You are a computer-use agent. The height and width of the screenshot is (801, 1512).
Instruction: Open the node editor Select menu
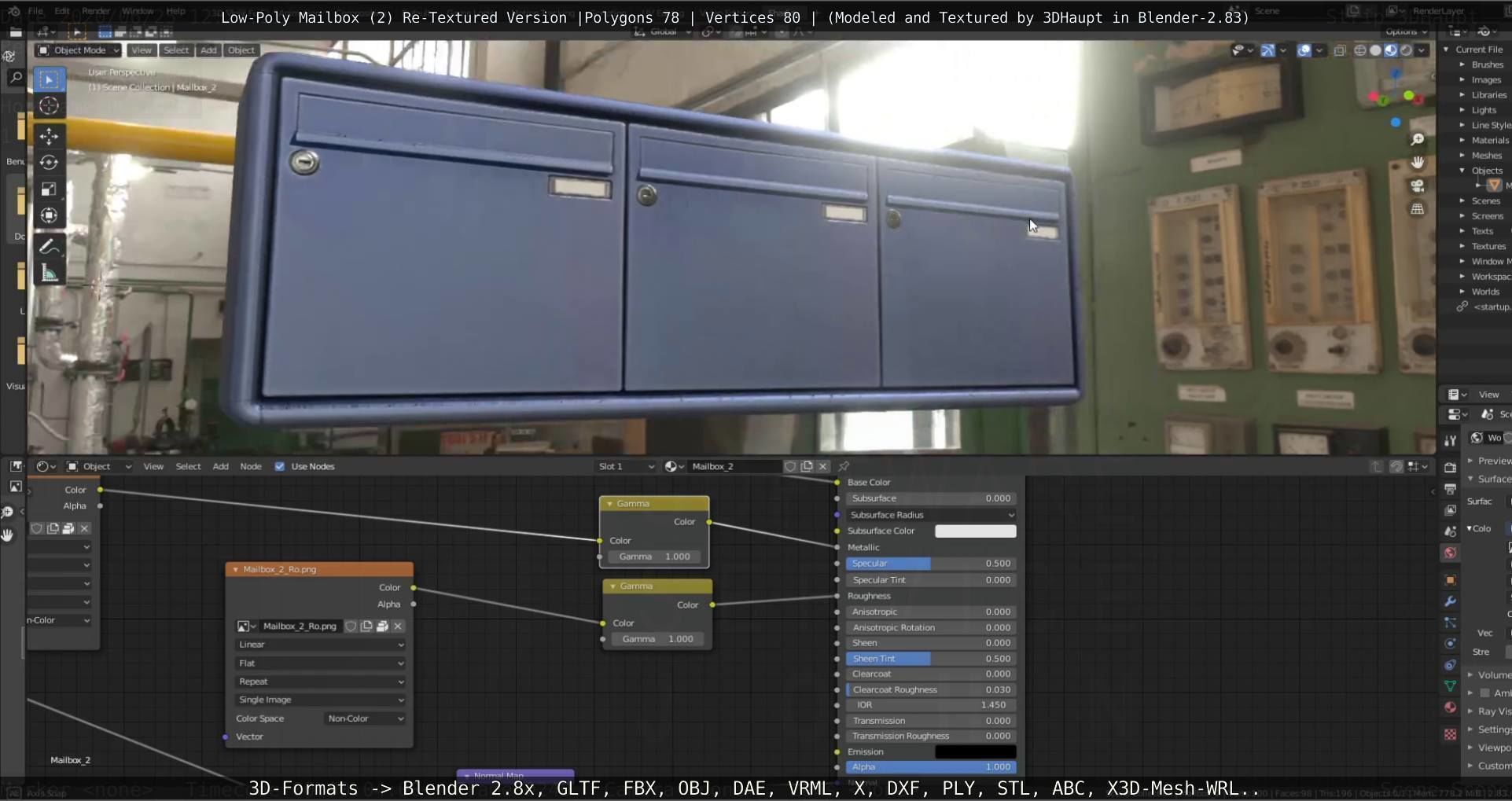point(188,466)
